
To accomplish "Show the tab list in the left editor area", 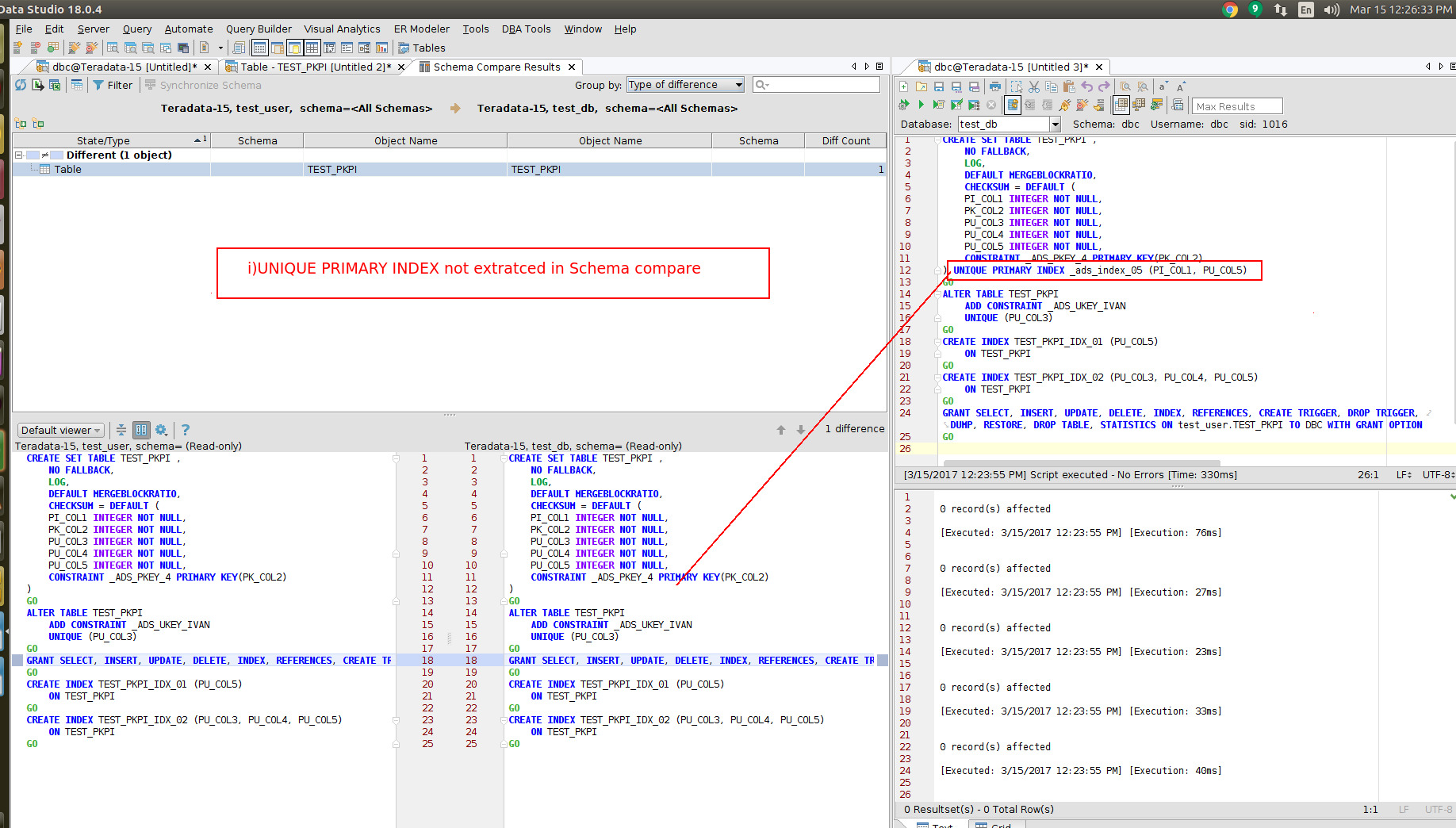I will 879,67.
